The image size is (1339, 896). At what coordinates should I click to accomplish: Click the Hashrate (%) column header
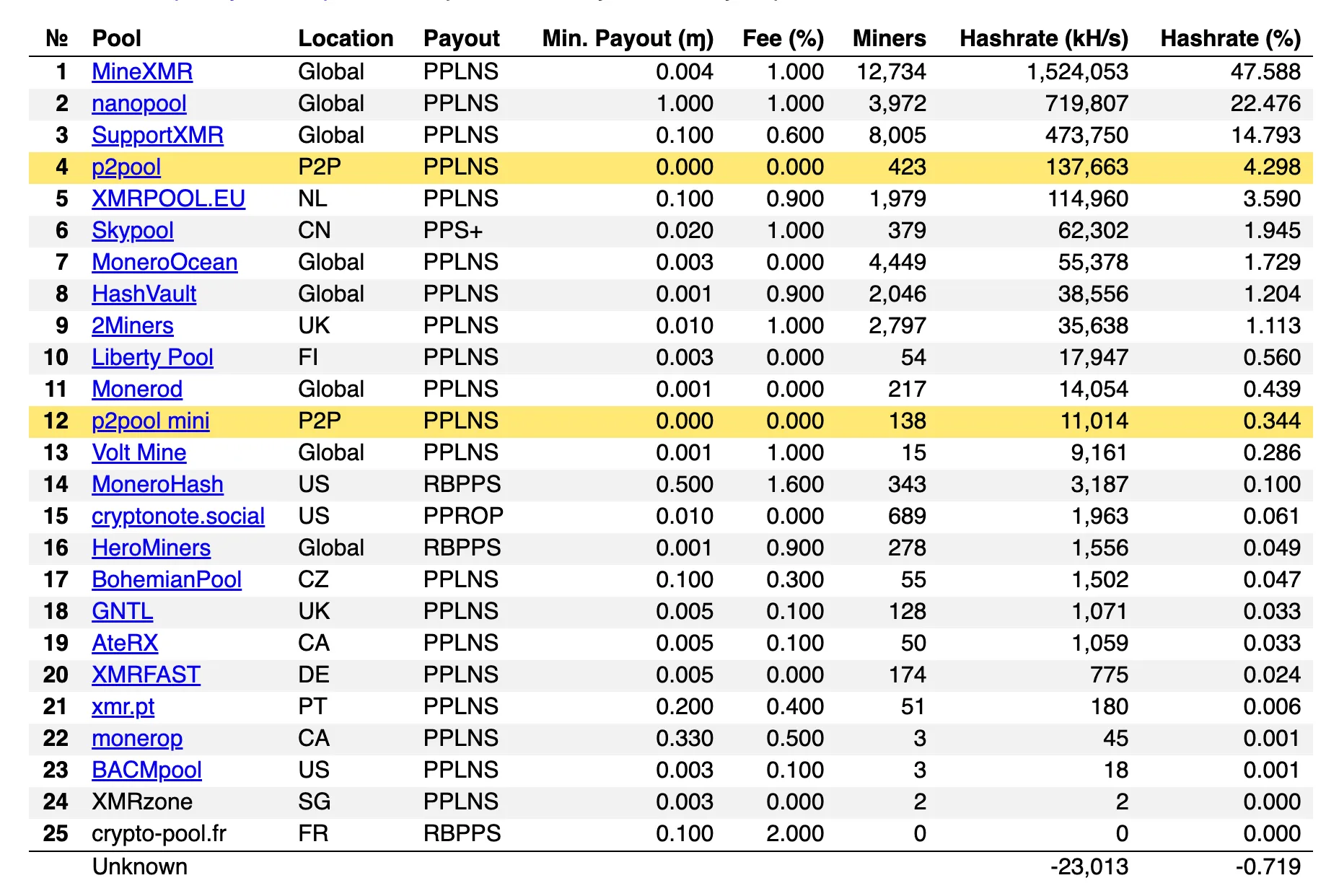click(1231, 38)
